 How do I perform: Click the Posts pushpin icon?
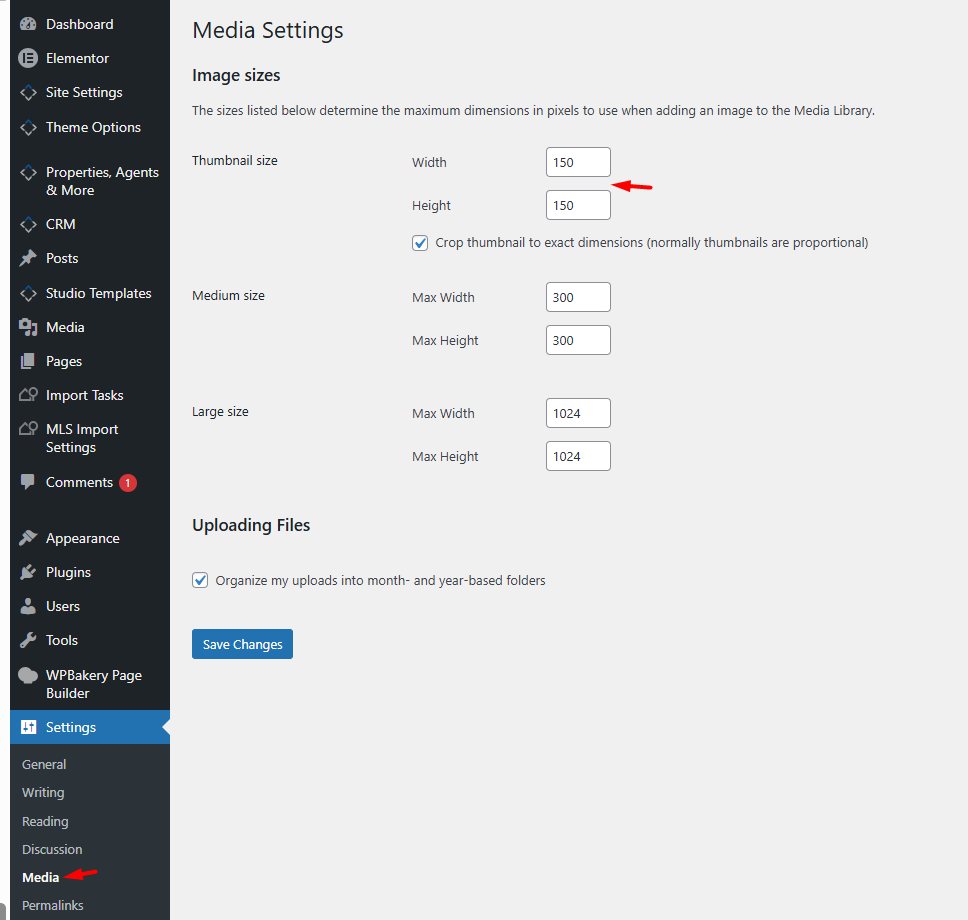click(28, 258)
